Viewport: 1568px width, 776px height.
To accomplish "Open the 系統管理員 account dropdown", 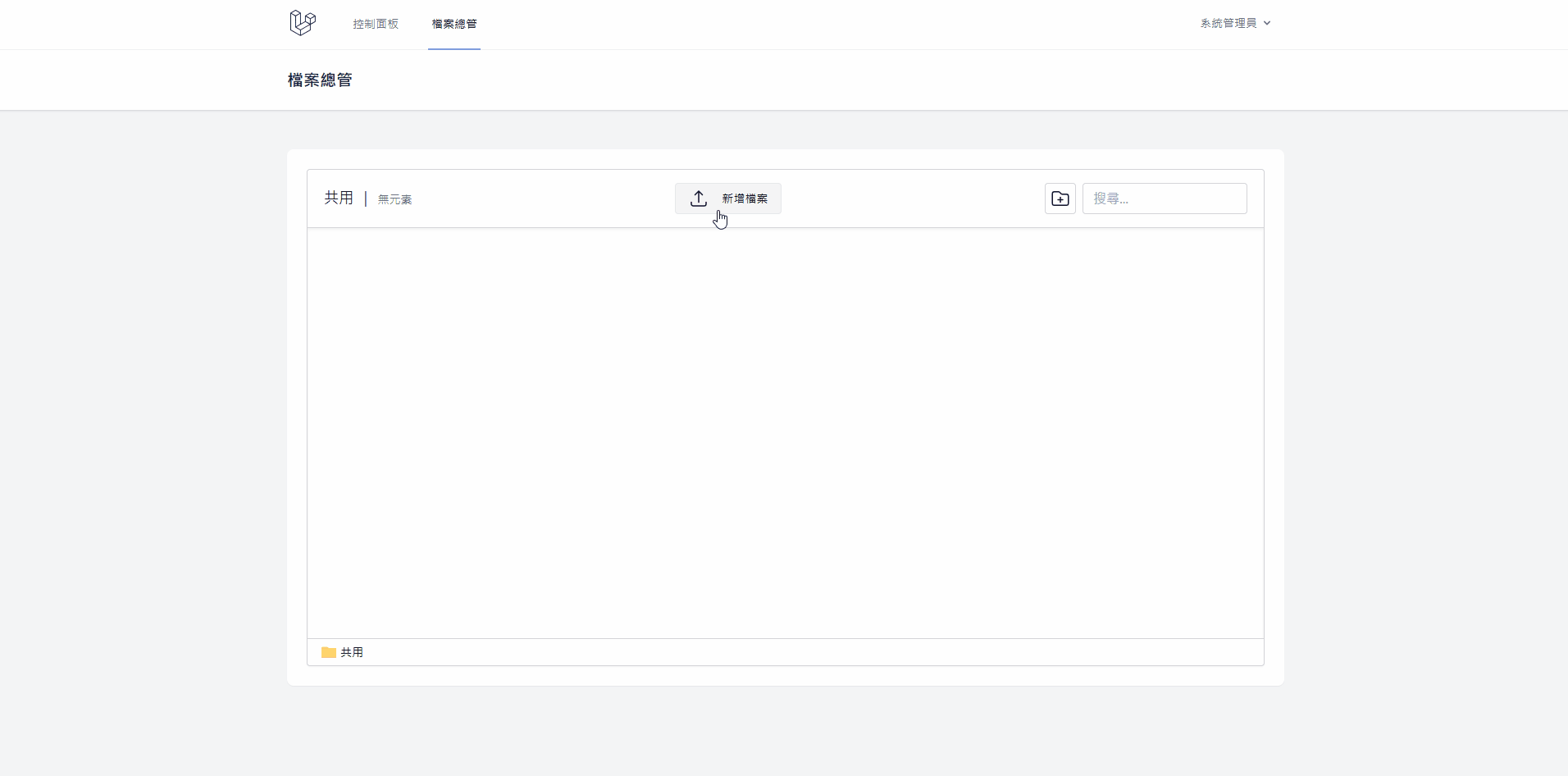I will (x=1233, y=23).
